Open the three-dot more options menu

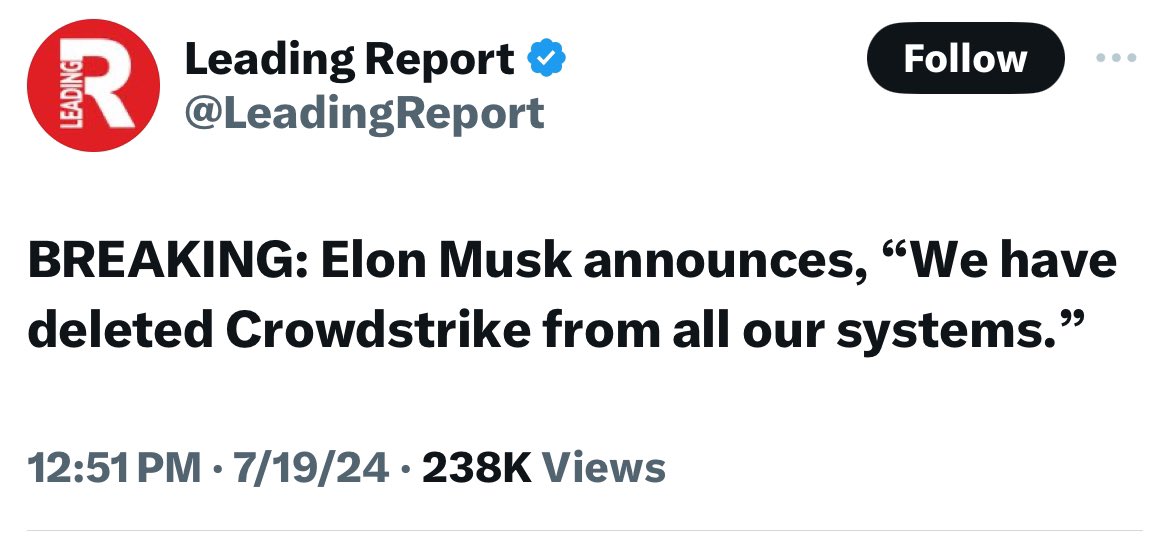[1117, 58]
